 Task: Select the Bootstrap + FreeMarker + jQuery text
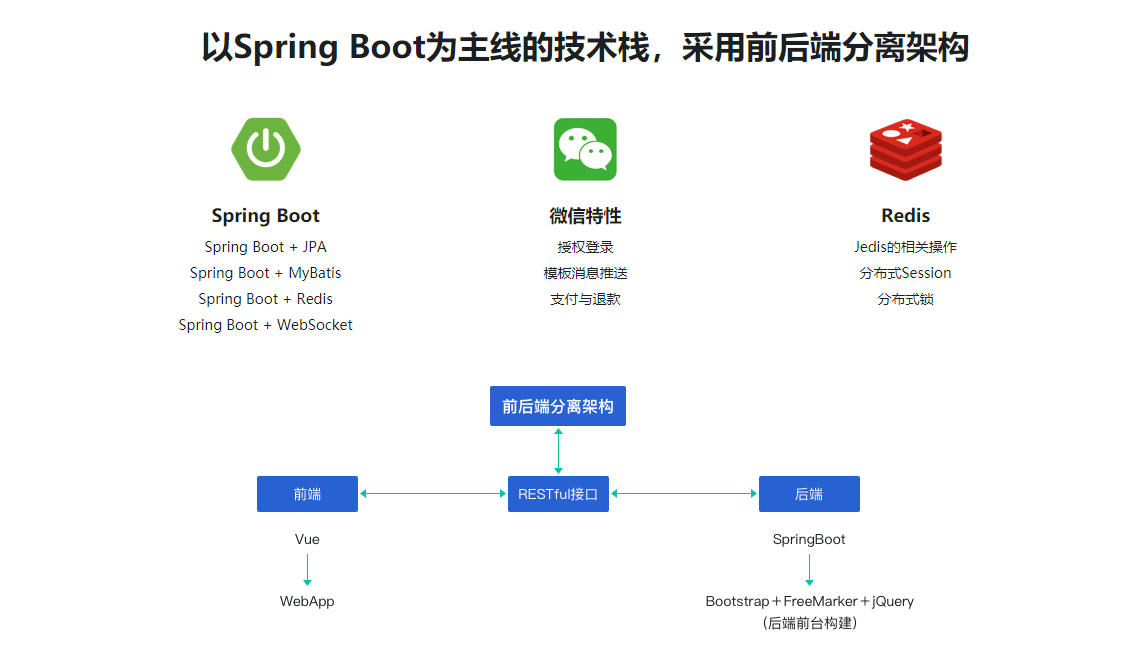click(809, 601)
